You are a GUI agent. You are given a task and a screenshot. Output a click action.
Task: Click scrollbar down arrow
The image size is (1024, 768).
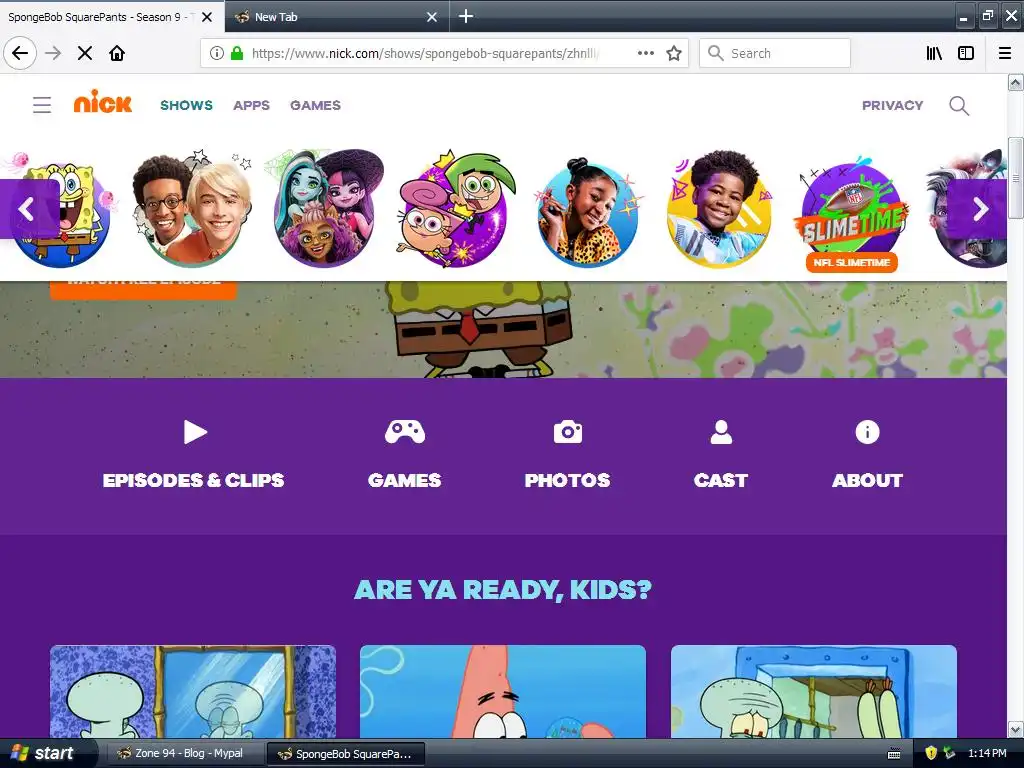[1015, 729]
